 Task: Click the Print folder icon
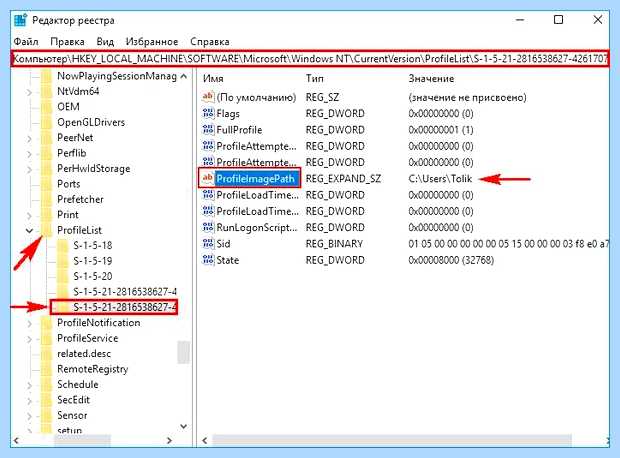click(47, 215)
